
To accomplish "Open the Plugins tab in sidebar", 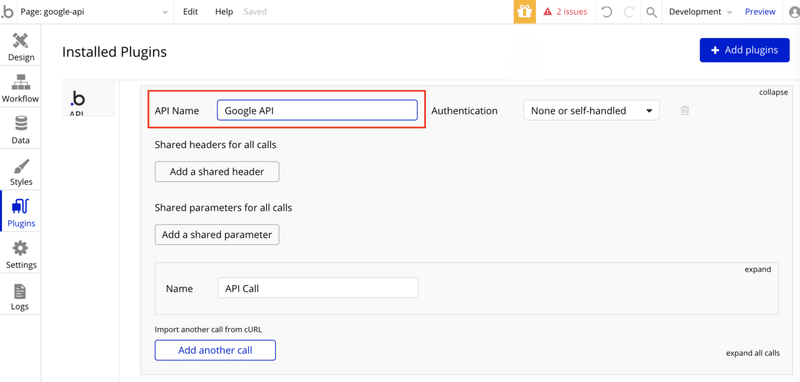I will (x=21, y=212).
